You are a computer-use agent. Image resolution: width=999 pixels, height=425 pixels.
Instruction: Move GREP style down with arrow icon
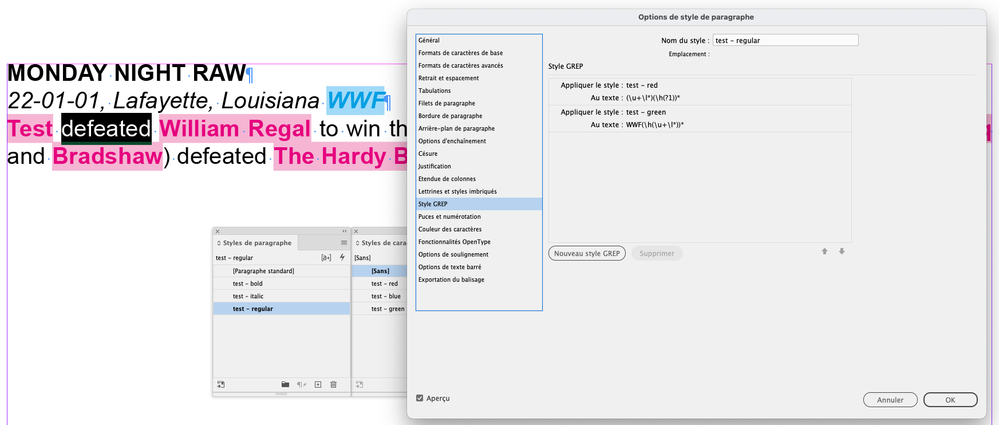point(842,252)
